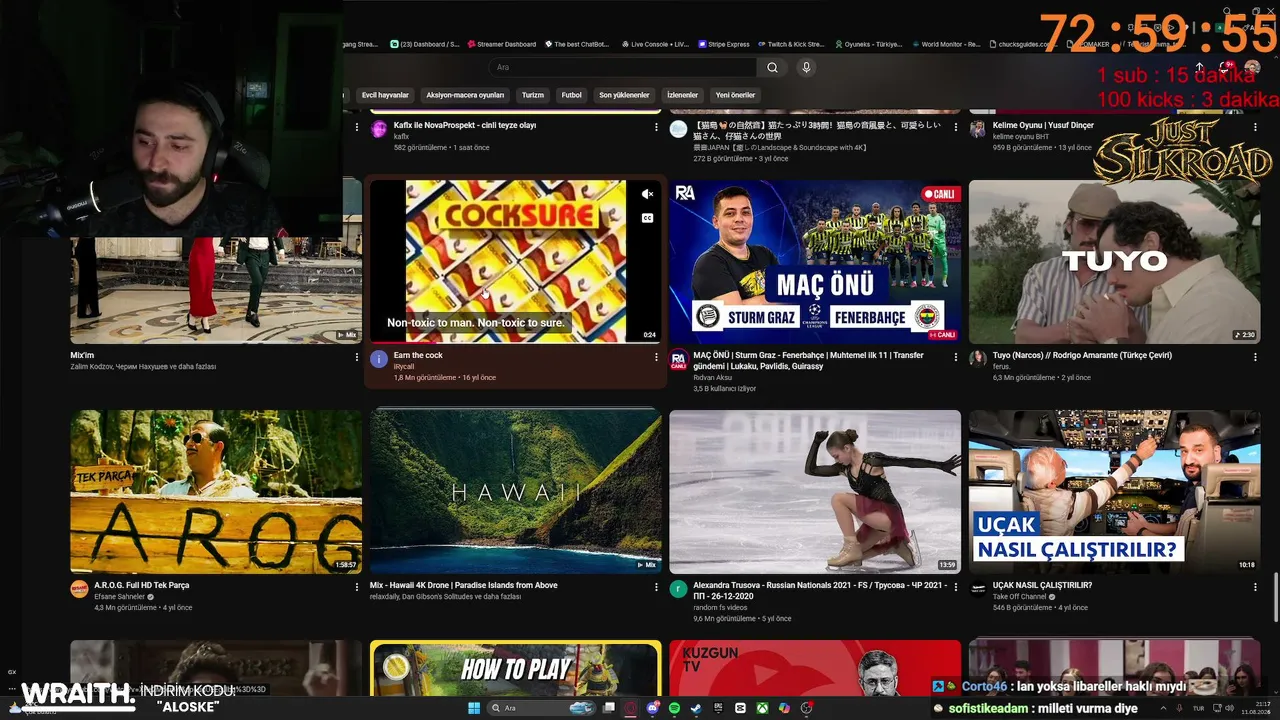This screenshot has width=1280, height=720.
Task: Open options menu for 'Kelime Oyunu | Yusuf Dinçer'
Action: click(x=1255, y=127)
